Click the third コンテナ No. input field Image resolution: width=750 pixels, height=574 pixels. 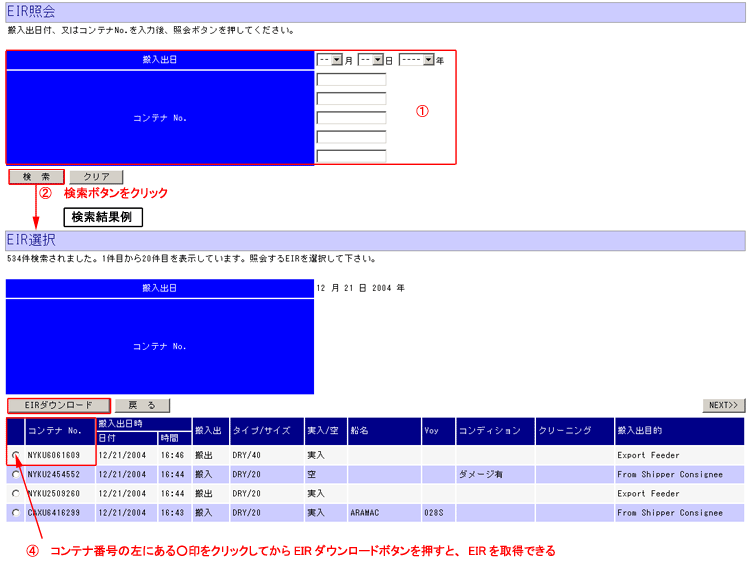click(351, 117)
